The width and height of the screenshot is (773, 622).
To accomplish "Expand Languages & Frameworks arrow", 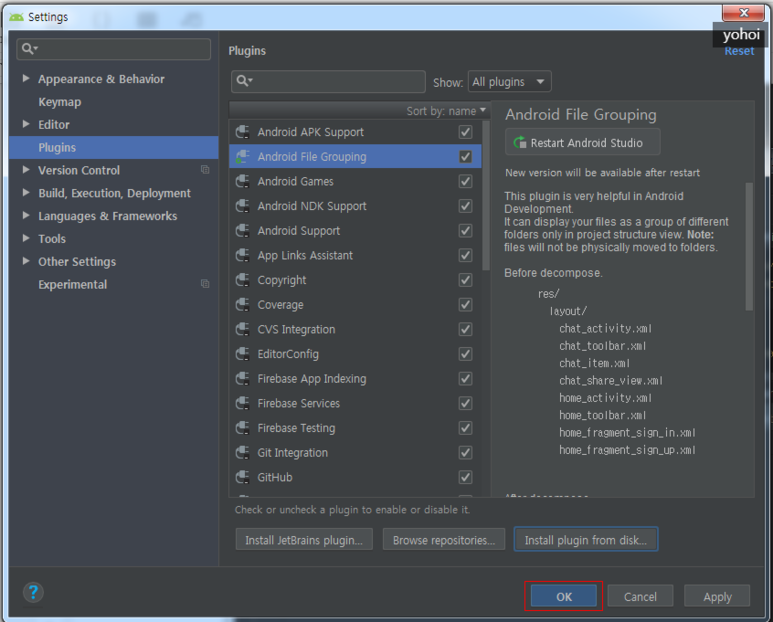I will pos(26,215).
